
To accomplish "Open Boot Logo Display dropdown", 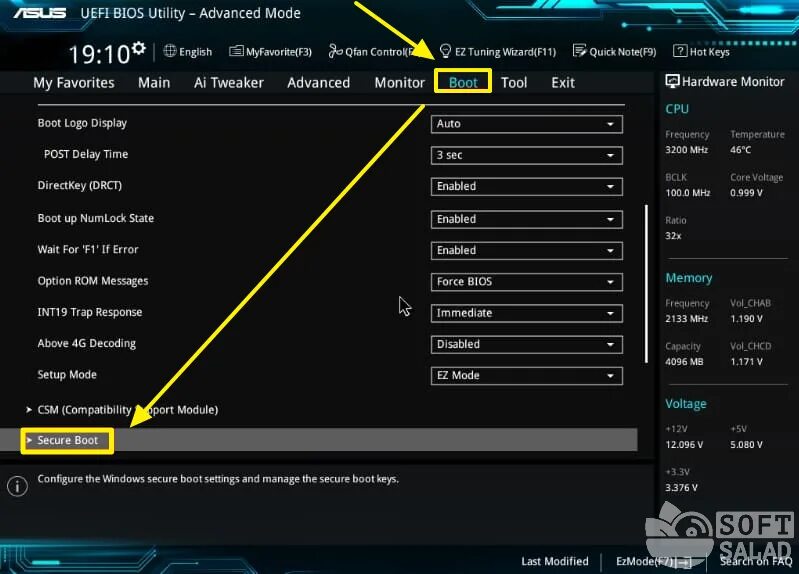I will point(526,124).
